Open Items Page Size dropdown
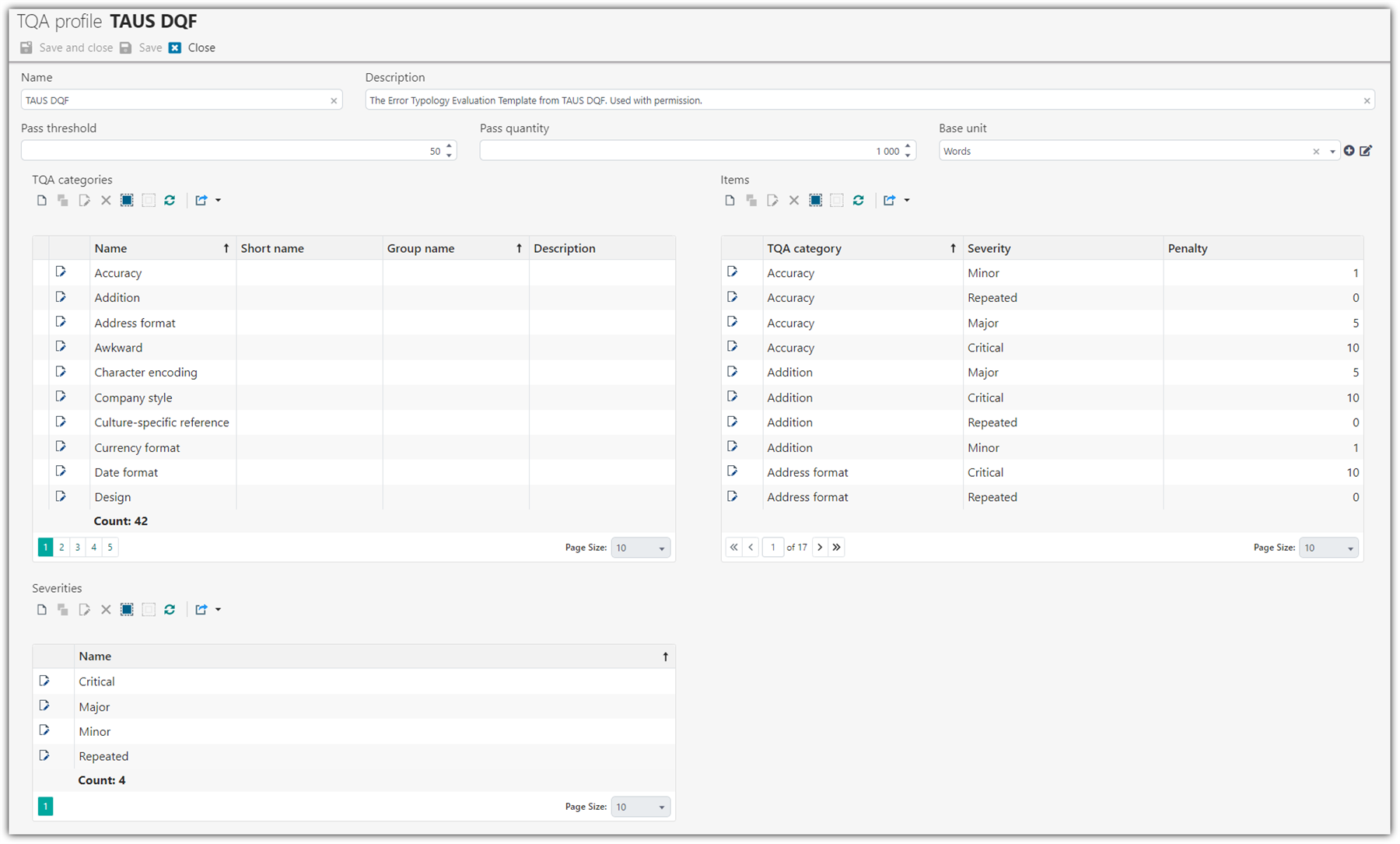The height and width of the screenshot is (844, 1400). [x=1328, y=548]
